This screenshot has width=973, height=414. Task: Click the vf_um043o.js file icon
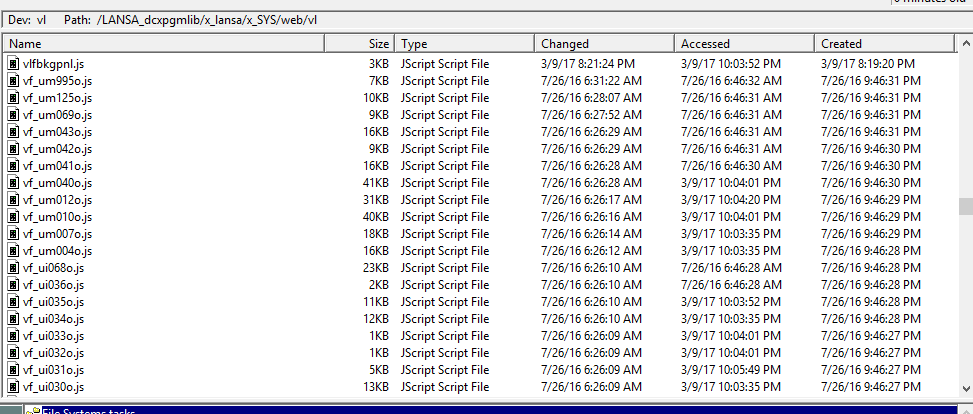point(13,132)
